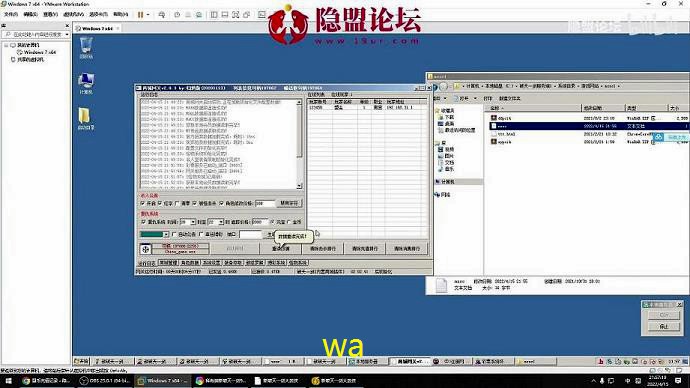Open the hour dropdown in the restart row
The image size is (690, 388).
188,222
